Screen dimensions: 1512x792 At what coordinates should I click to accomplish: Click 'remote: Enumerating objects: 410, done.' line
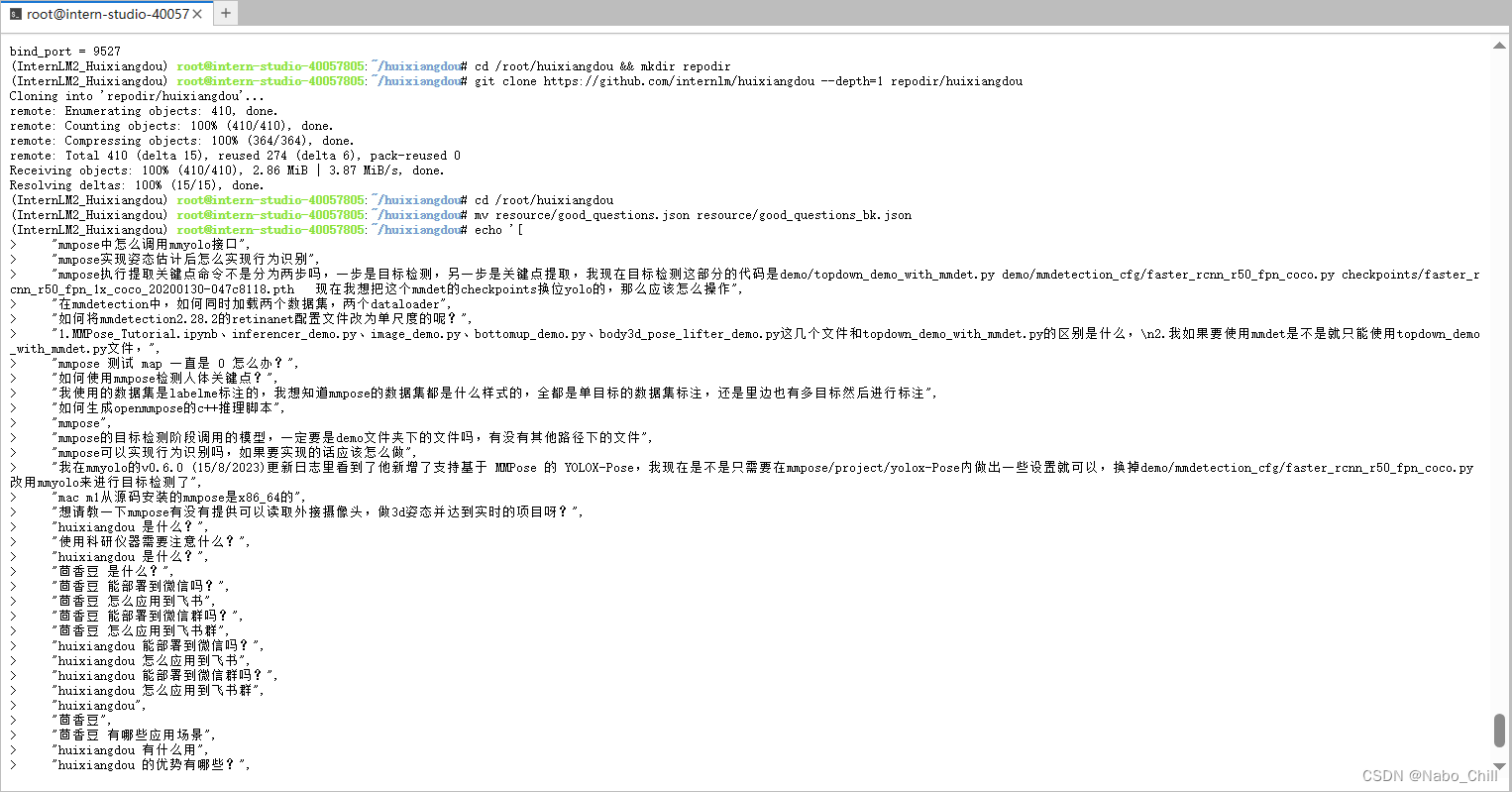[144, 111]
